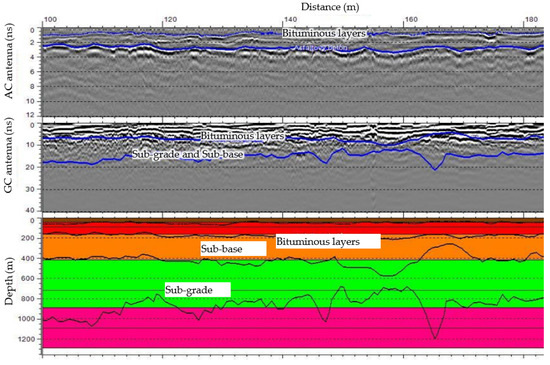Click the faint blue Asfaltový betón annotation
The image size is (550, 365).
pos(321,48)
